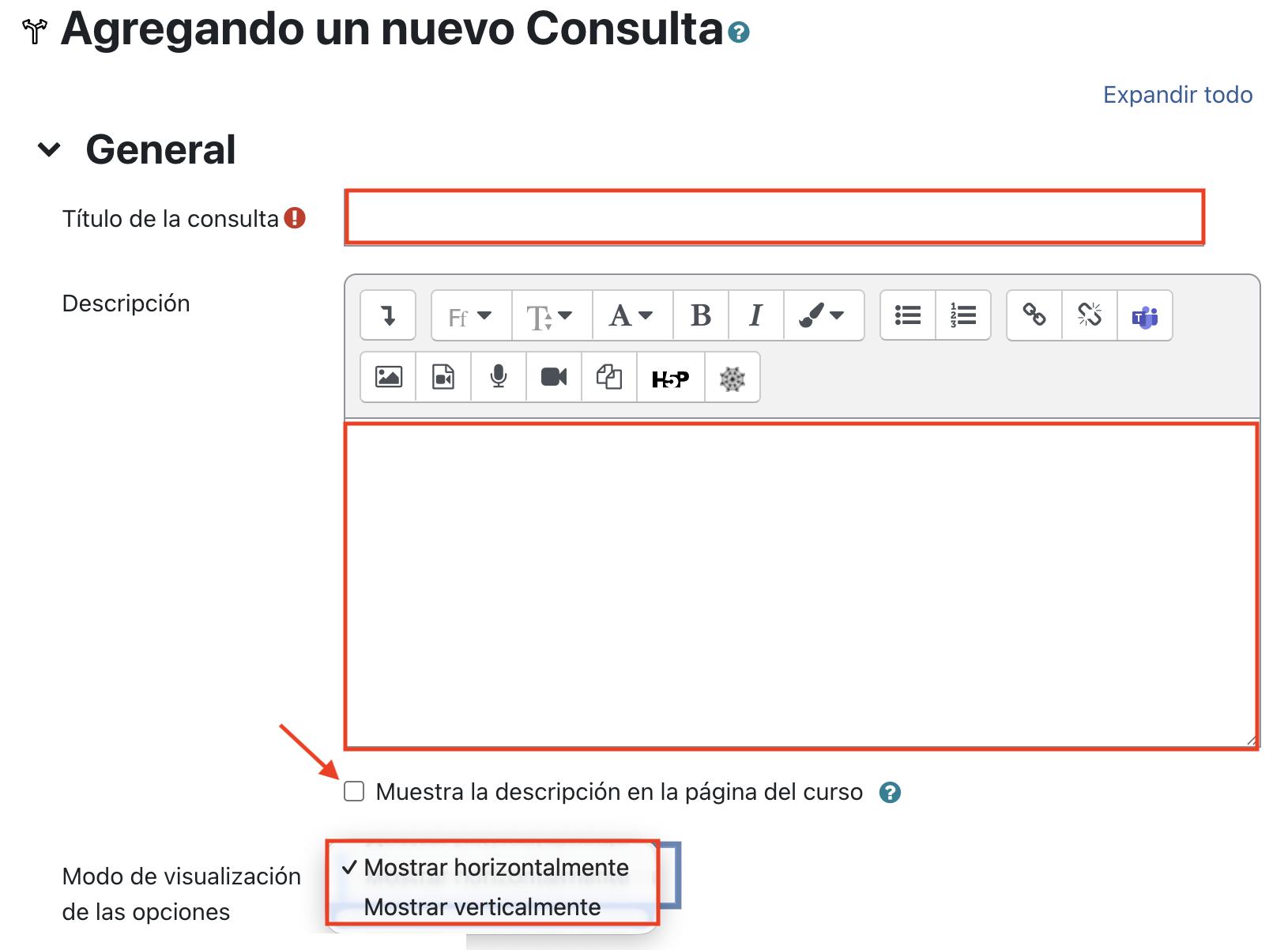1288x950 pixels.
Task: Open the text color brush dropdown
Action: point(823,315)
